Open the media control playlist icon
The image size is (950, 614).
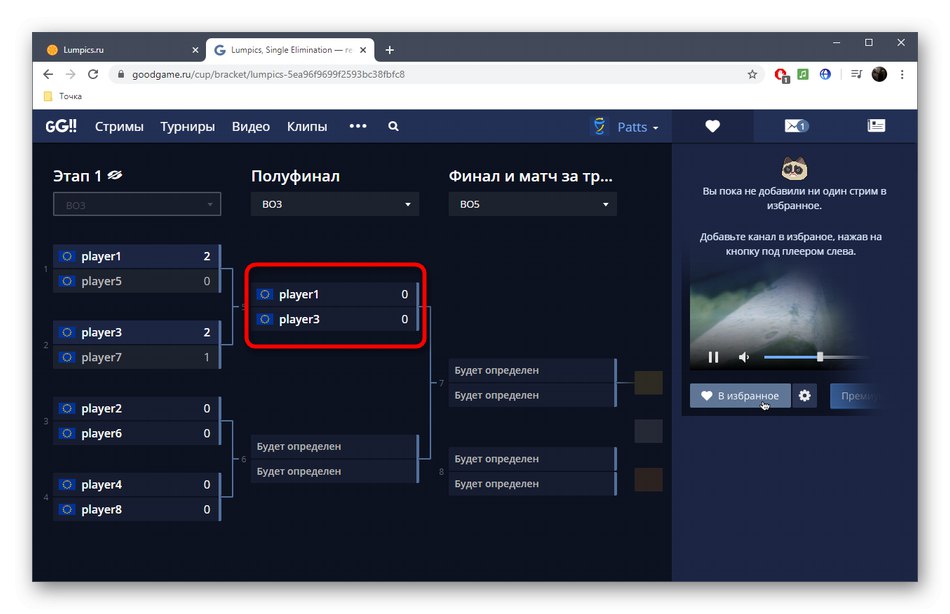click(856, 74)
